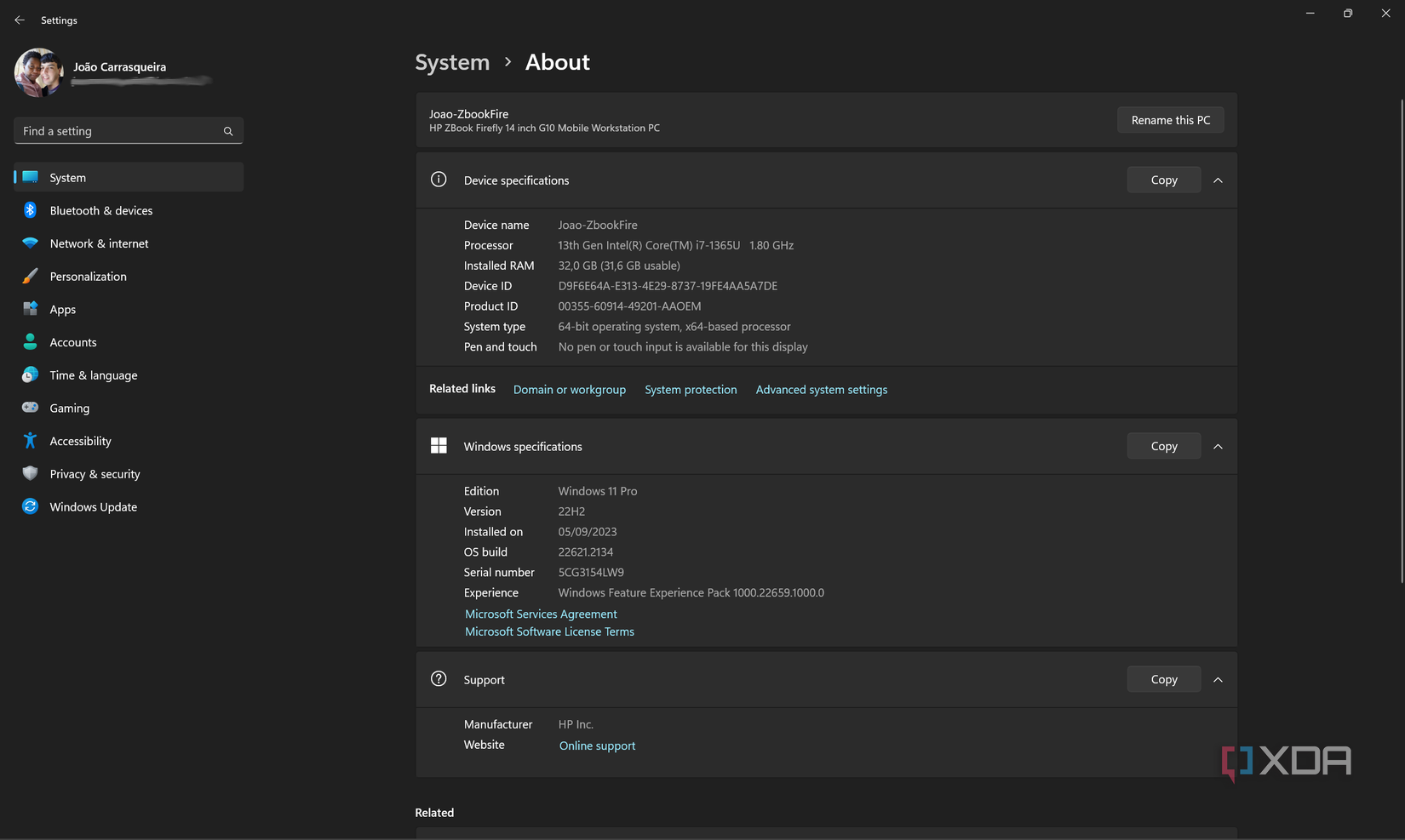Open Accounts settings

[x=72, y=342]
